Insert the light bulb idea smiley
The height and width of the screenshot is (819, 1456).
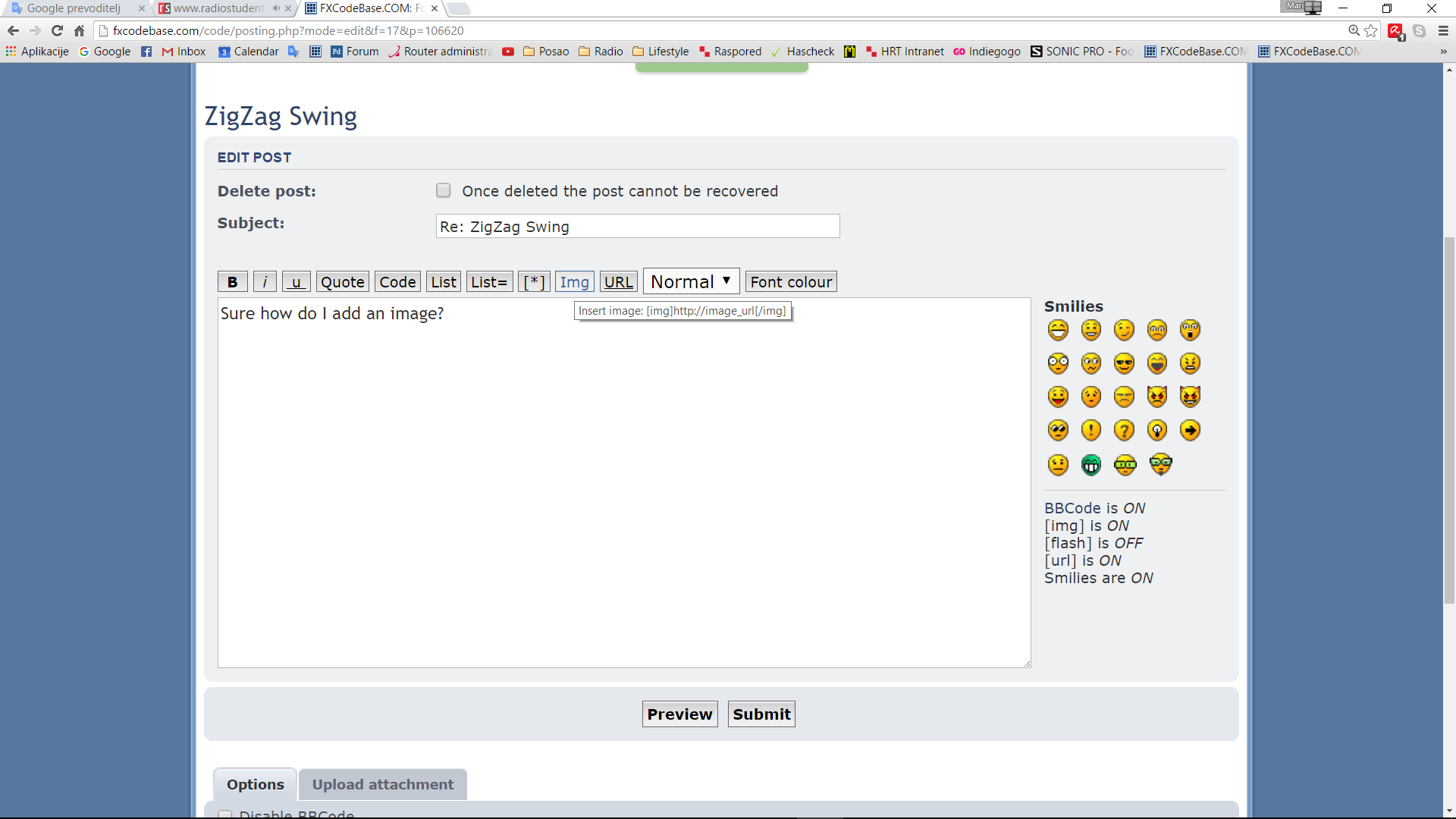click(x=1157, y=430)
